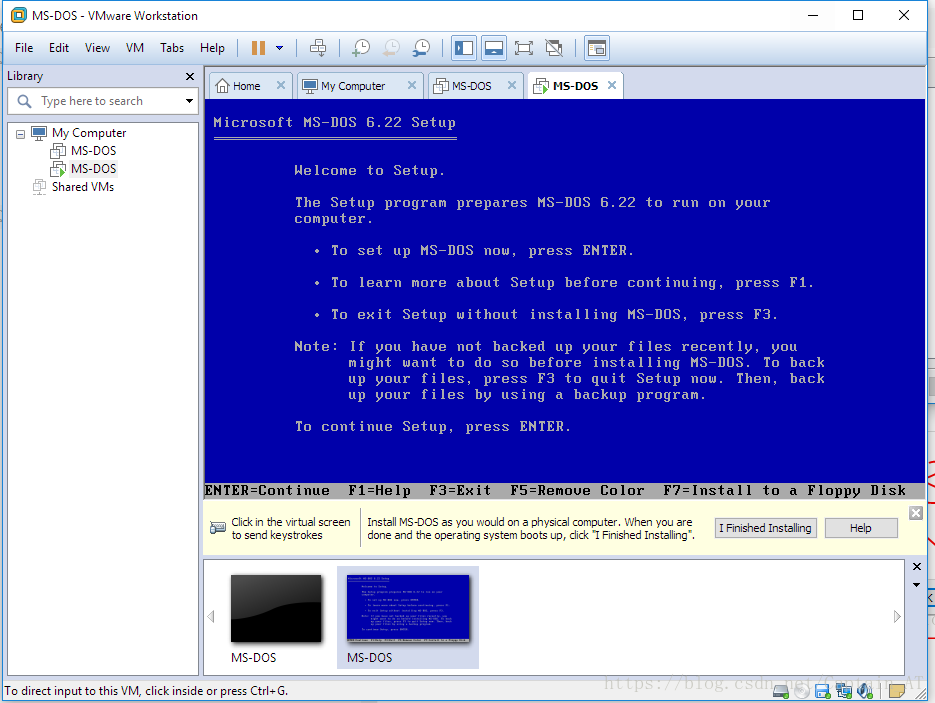
Task: Click CD/DVD drive status icon
Action: click(x=802, y=691)
